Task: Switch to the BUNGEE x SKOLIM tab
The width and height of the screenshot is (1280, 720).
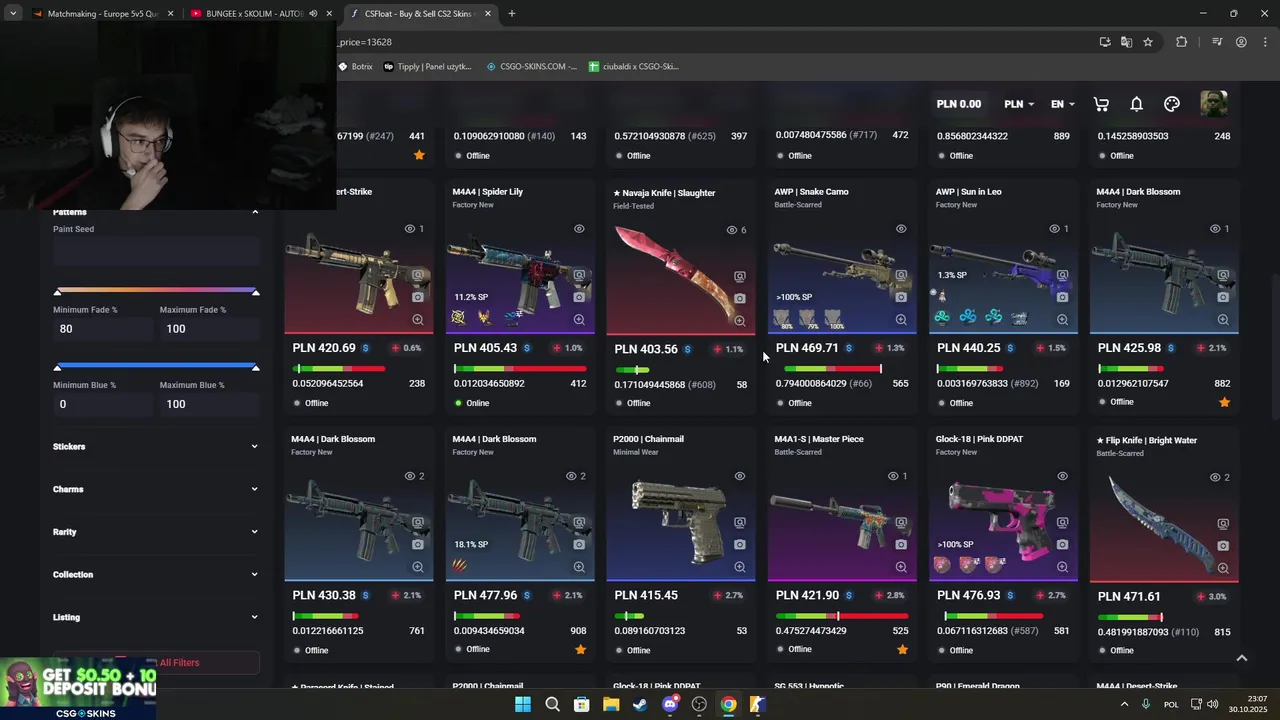Action: [260, 14]
